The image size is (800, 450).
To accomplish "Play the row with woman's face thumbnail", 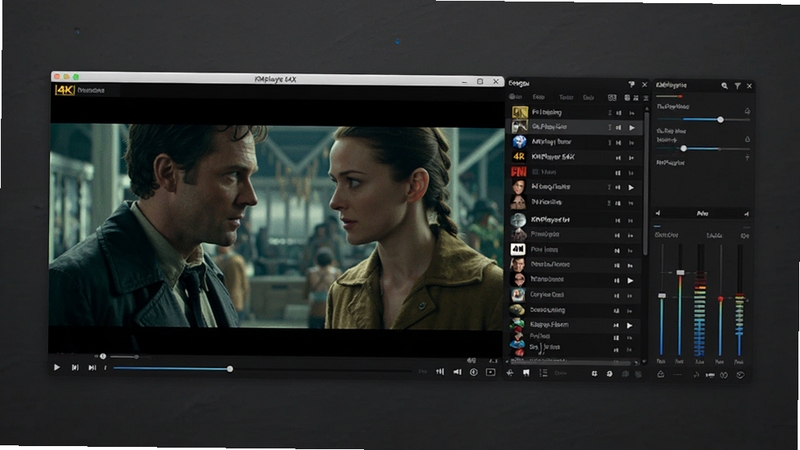I will pyautogui.click(x=631, y=188).
